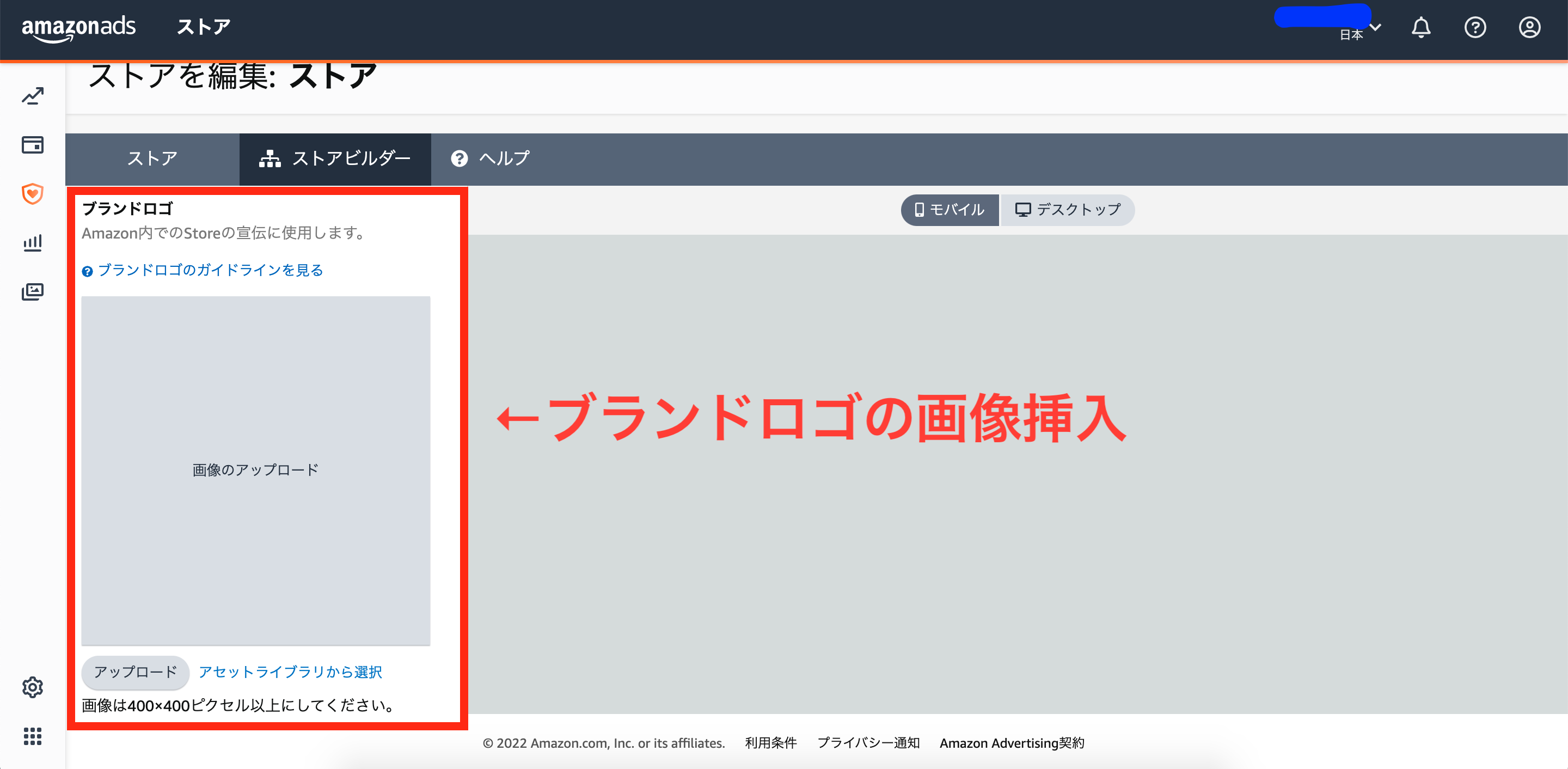The width and height of the screenshot is (1568, 769).
Task: Open the apps grid sidebar icon
Action: (33, 736)
